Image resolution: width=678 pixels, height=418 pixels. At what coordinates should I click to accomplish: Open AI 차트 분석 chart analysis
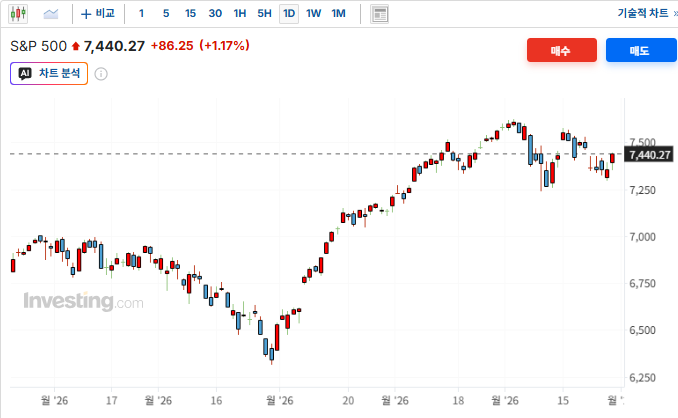pos(49,73)
